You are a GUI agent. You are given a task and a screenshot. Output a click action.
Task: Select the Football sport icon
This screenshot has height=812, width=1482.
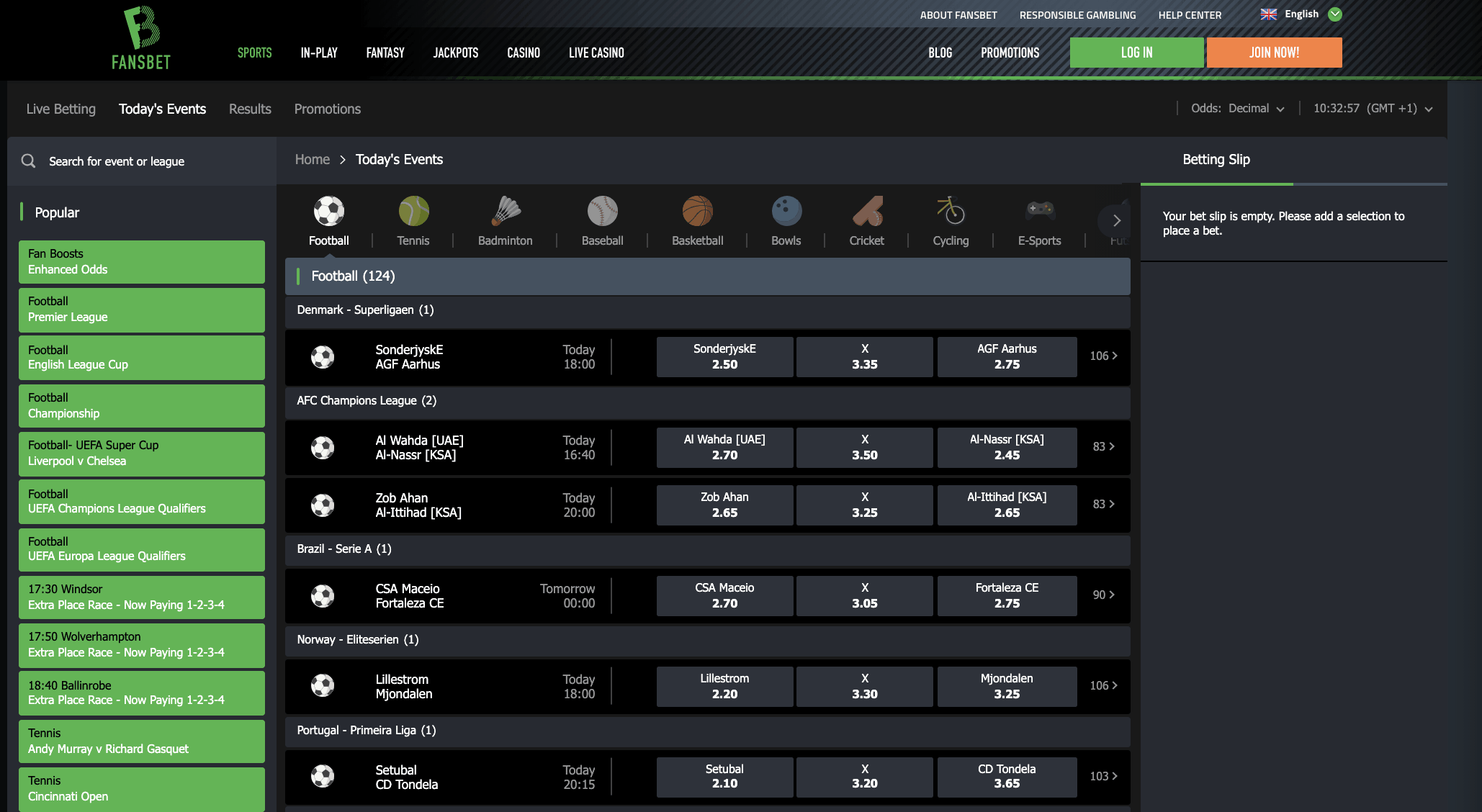[x=329, y=211]
